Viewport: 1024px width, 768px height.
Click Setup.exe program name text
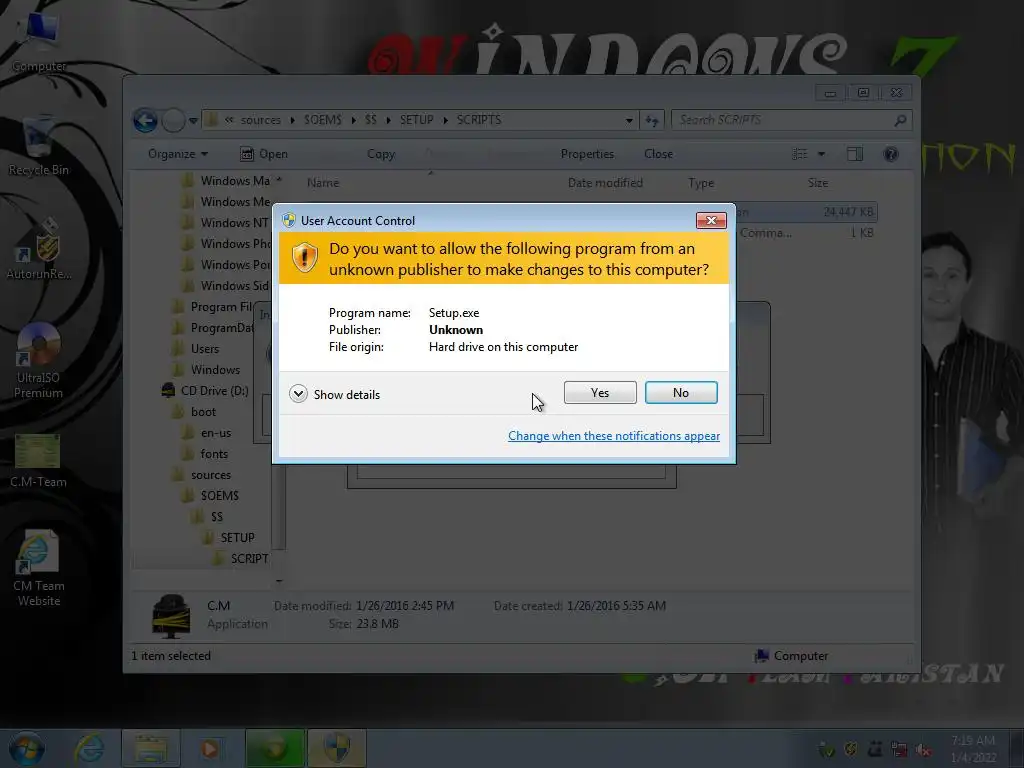tap(454, 313)
